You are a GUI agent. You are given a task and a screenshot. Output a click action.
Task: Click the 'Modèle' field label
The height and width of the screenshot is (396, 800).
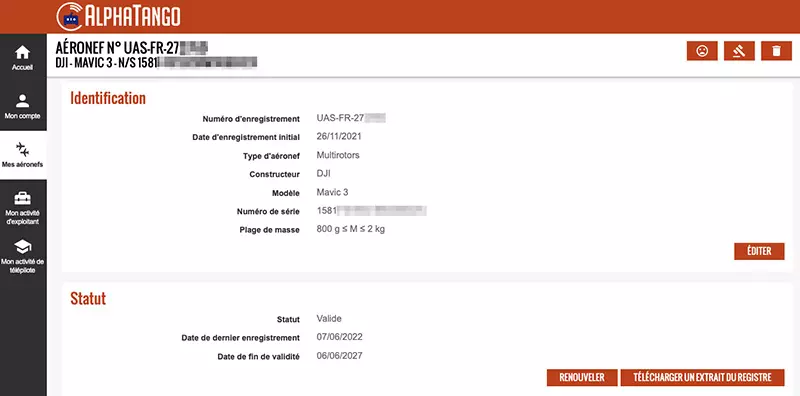point(286,193)
